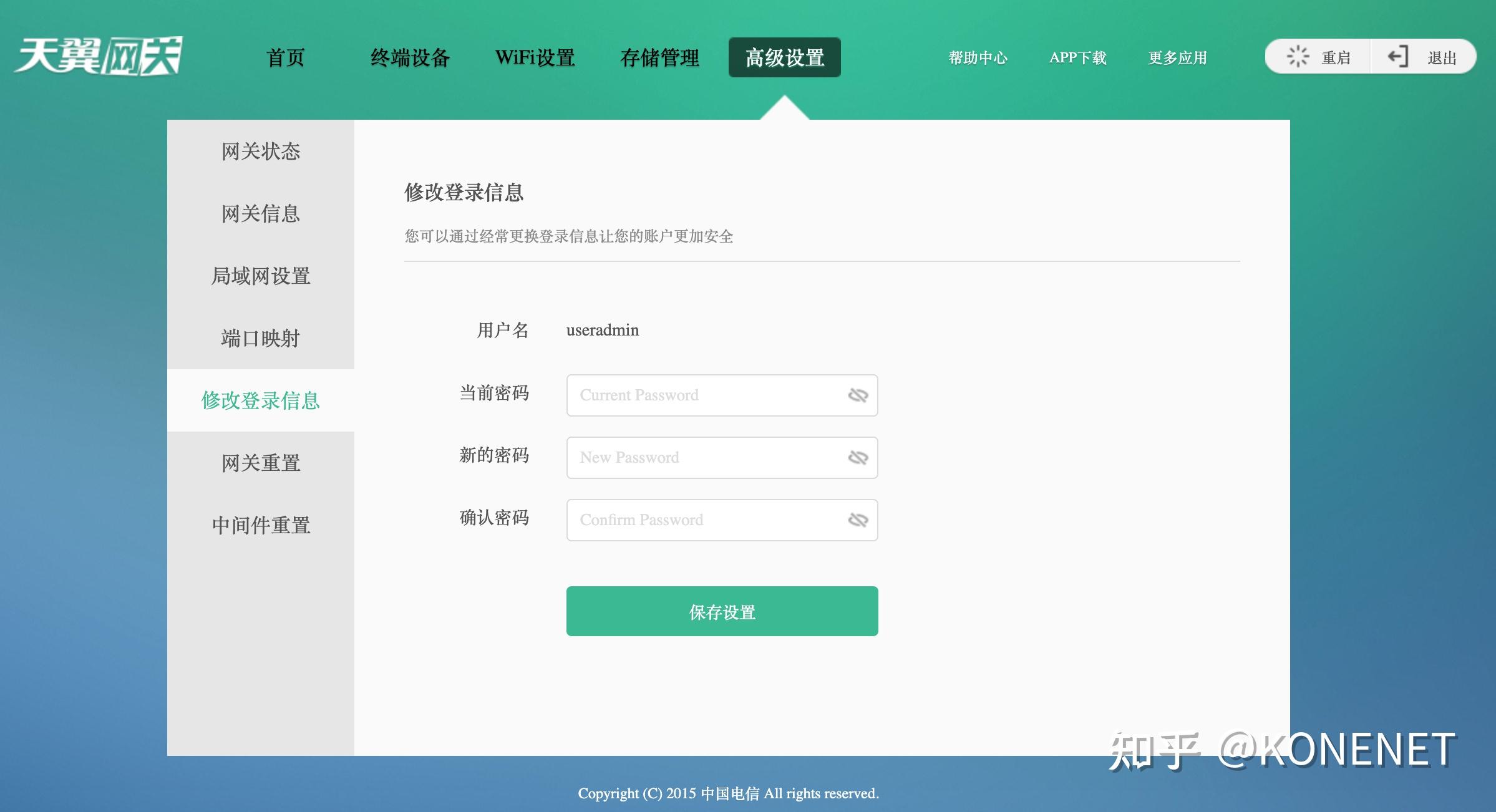Click the restart spinner icon
The width and height of the screenshot is (1496, 812).
coord(1298,57)
